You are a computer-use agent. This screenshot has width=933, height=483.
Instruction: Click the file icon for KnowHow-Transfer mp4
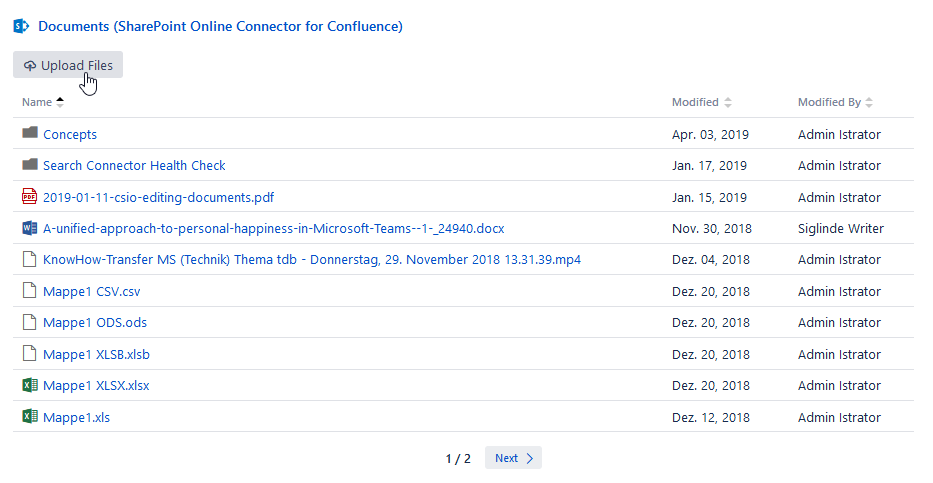tap(29, 260)
